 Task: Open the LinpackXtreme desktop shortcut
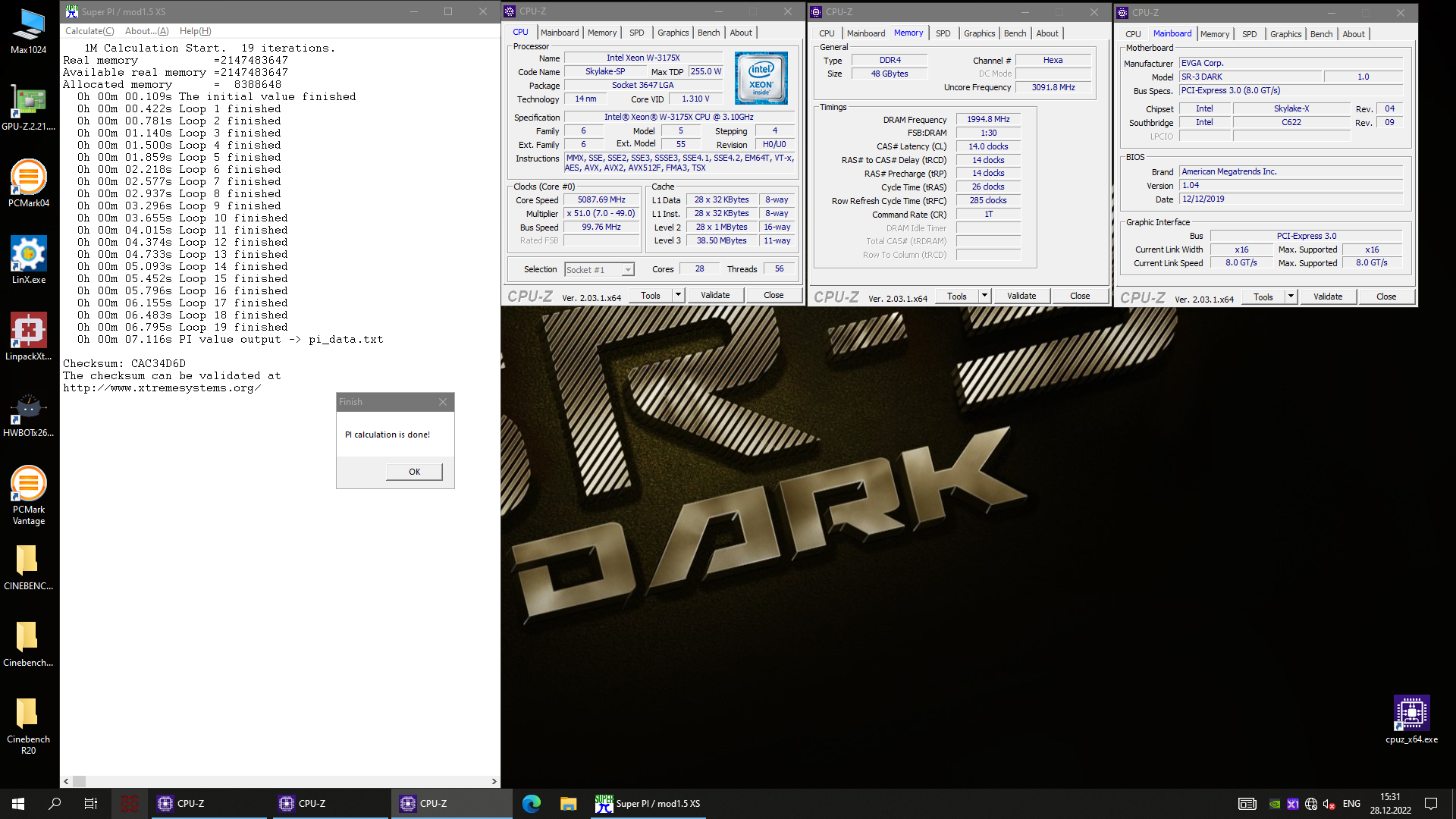click(x=28, y=337)
